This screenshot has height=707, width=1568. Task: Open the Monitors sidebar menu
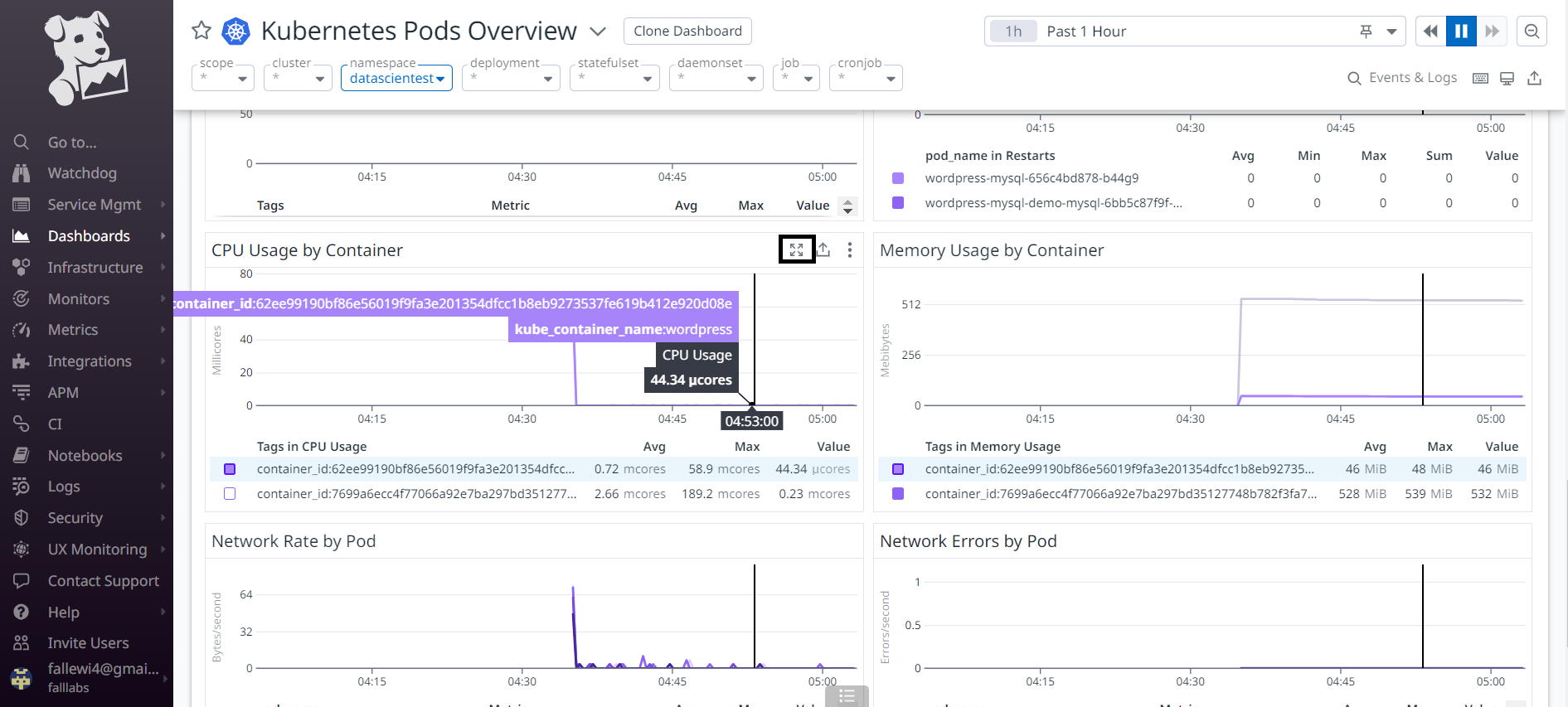click(x=79, y=299)
